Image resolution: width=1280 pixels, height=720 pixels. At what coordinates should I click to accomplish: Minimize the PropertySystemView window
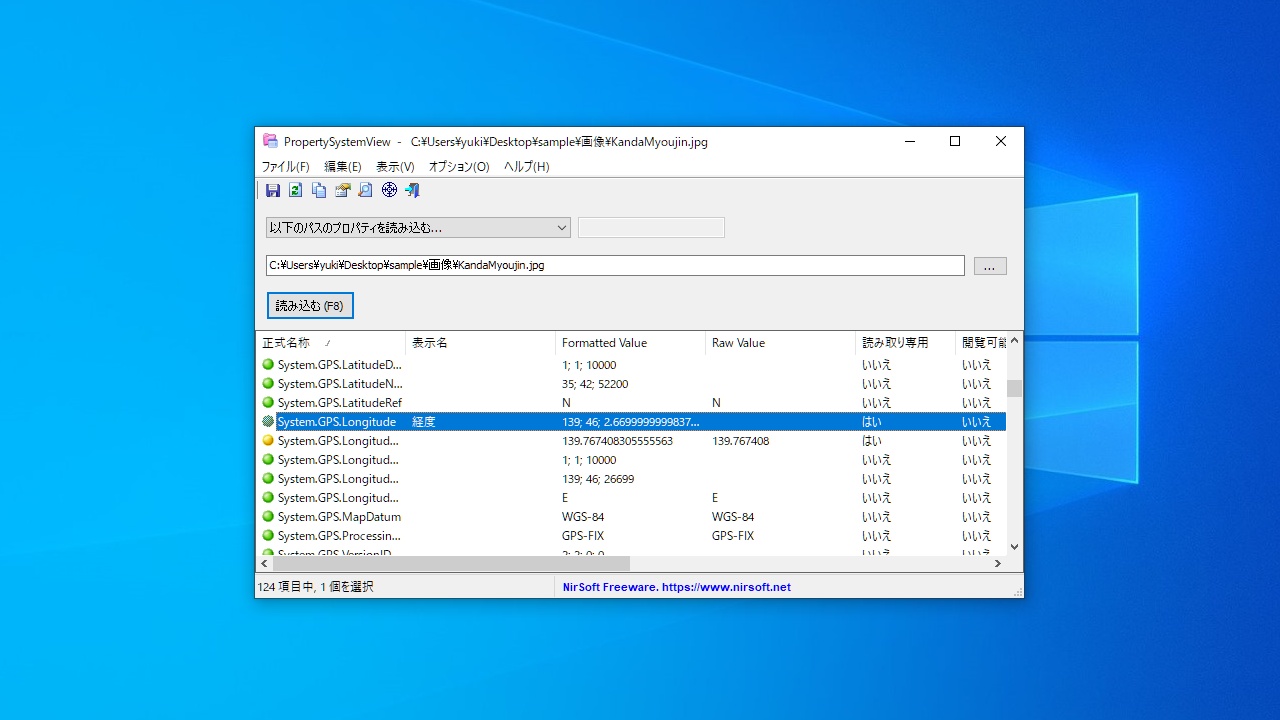[x=909, y=141]
